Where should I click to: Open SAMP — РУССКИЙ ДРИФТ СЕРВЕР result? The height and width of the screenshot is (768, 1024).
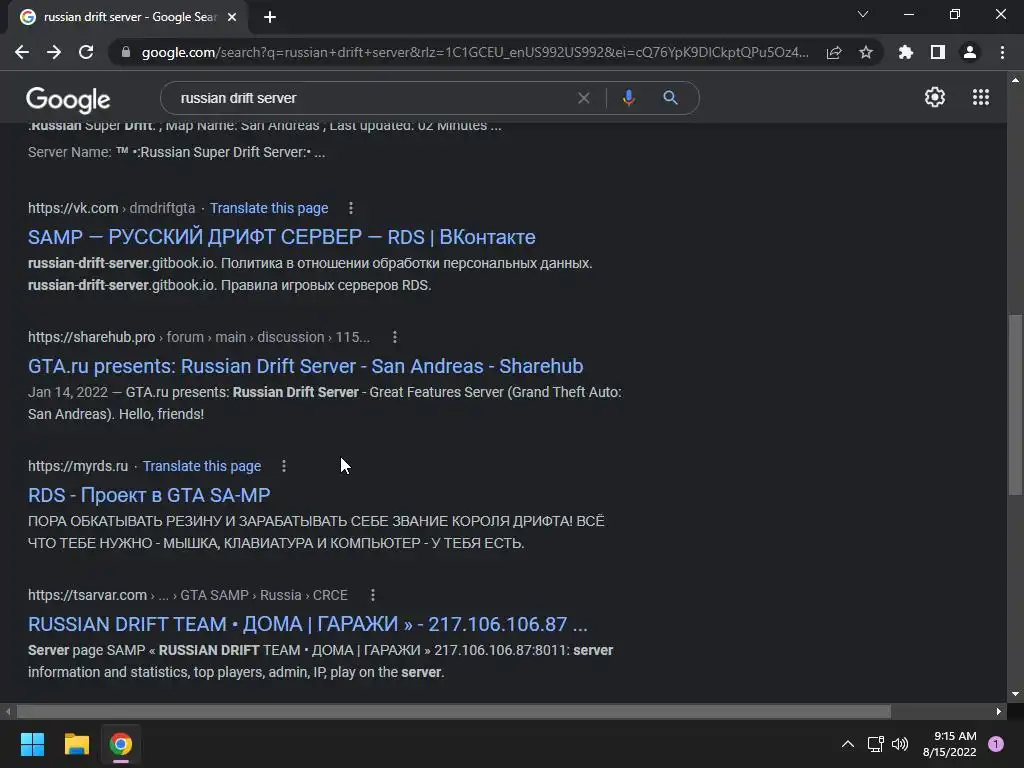pyautogui.click(x=281, y=236)
